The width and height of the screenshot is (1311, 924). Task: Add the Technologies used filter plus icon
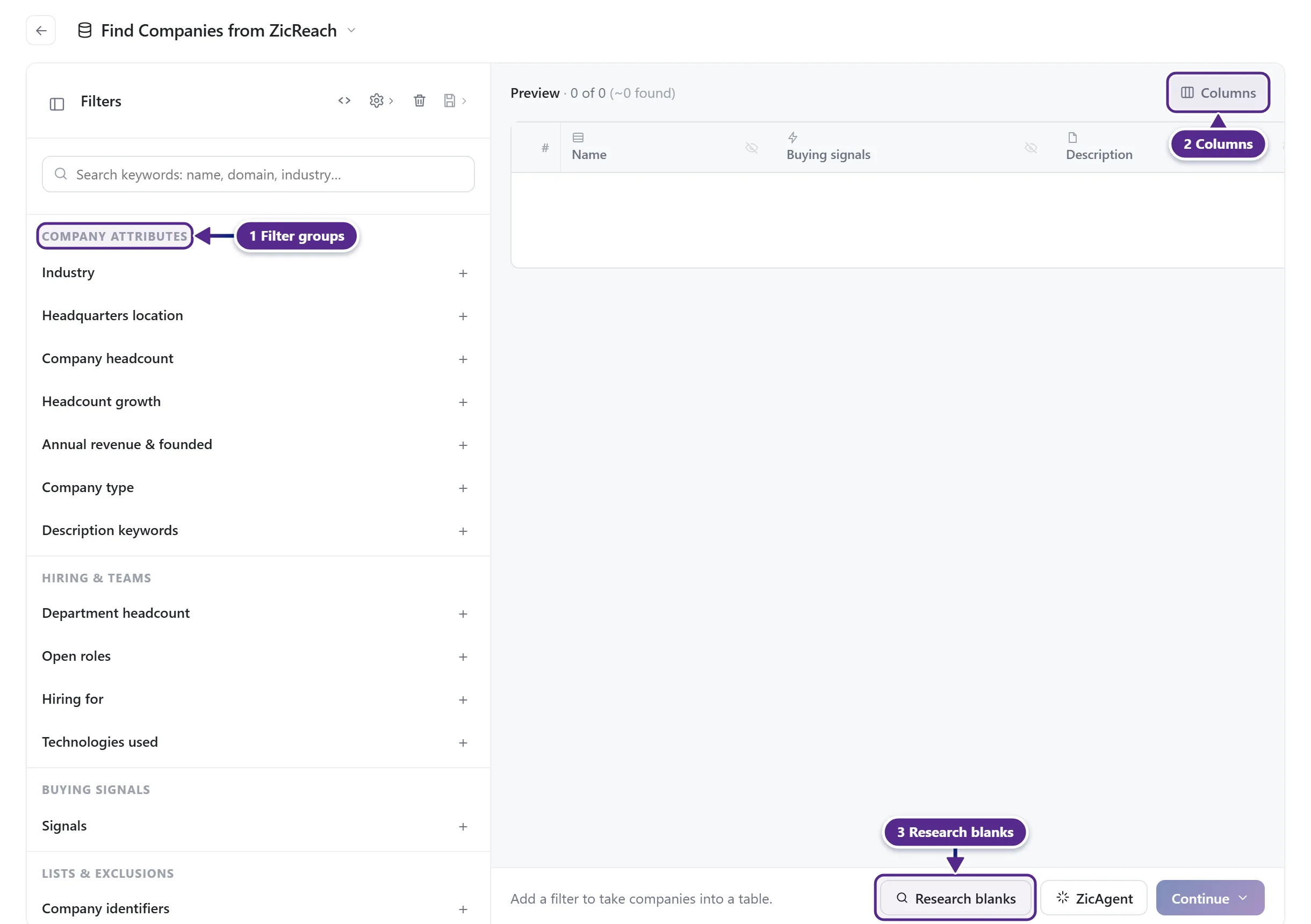463,743
